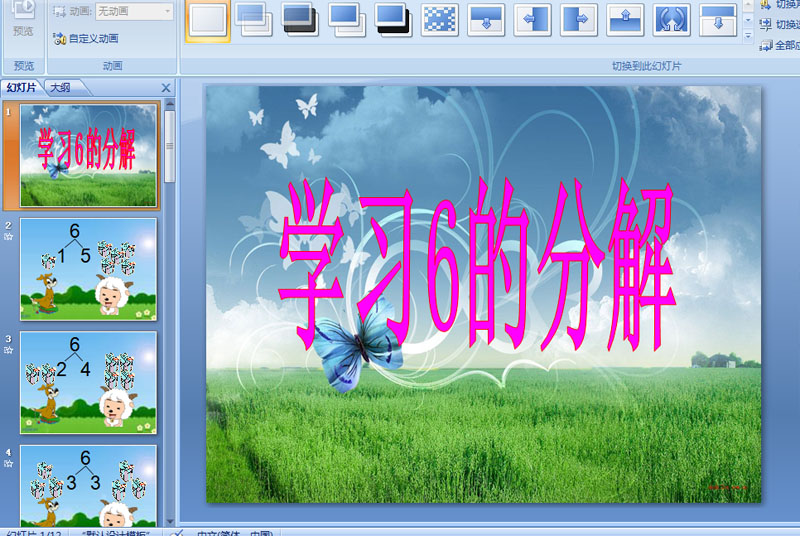This screenshot has height=536, width=800.
Task: Choose the wipe down transition effect
Action: (x=486, y=20)
